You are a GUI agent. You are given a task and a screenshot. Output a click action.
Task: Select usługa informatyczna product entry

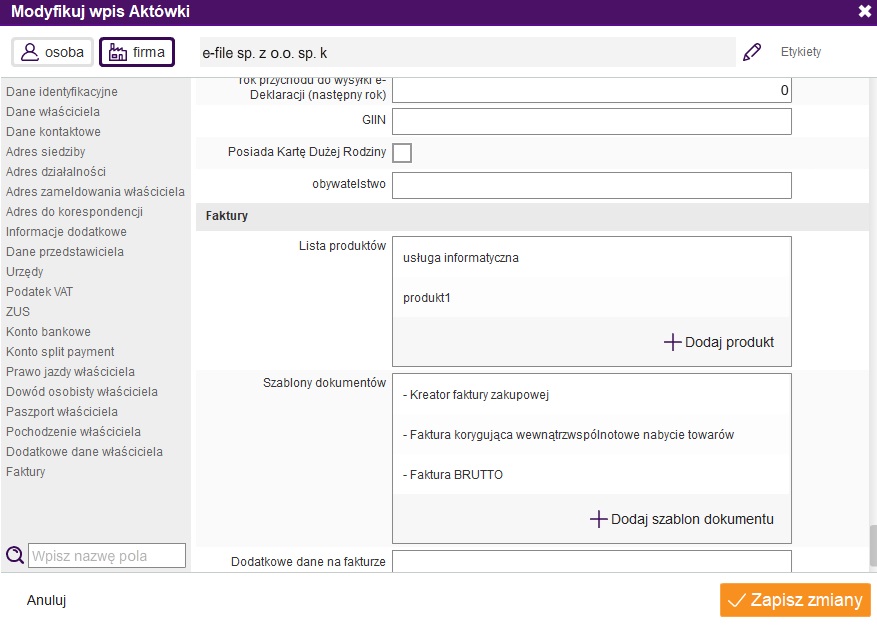point(461,258)
